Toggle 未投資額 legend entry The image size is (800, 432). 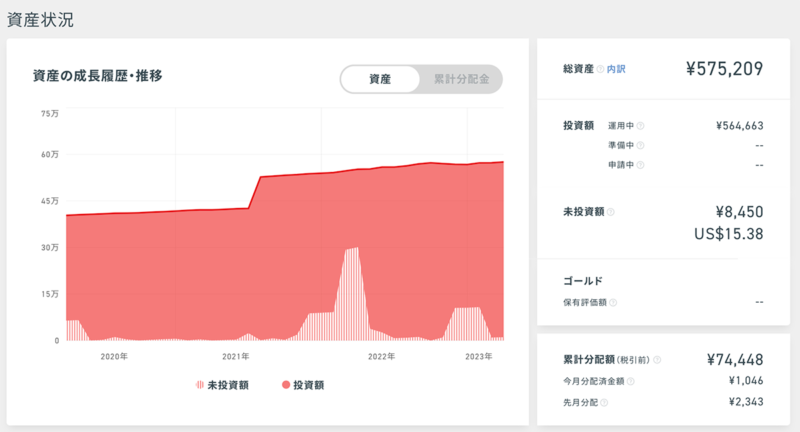point(222,385)
